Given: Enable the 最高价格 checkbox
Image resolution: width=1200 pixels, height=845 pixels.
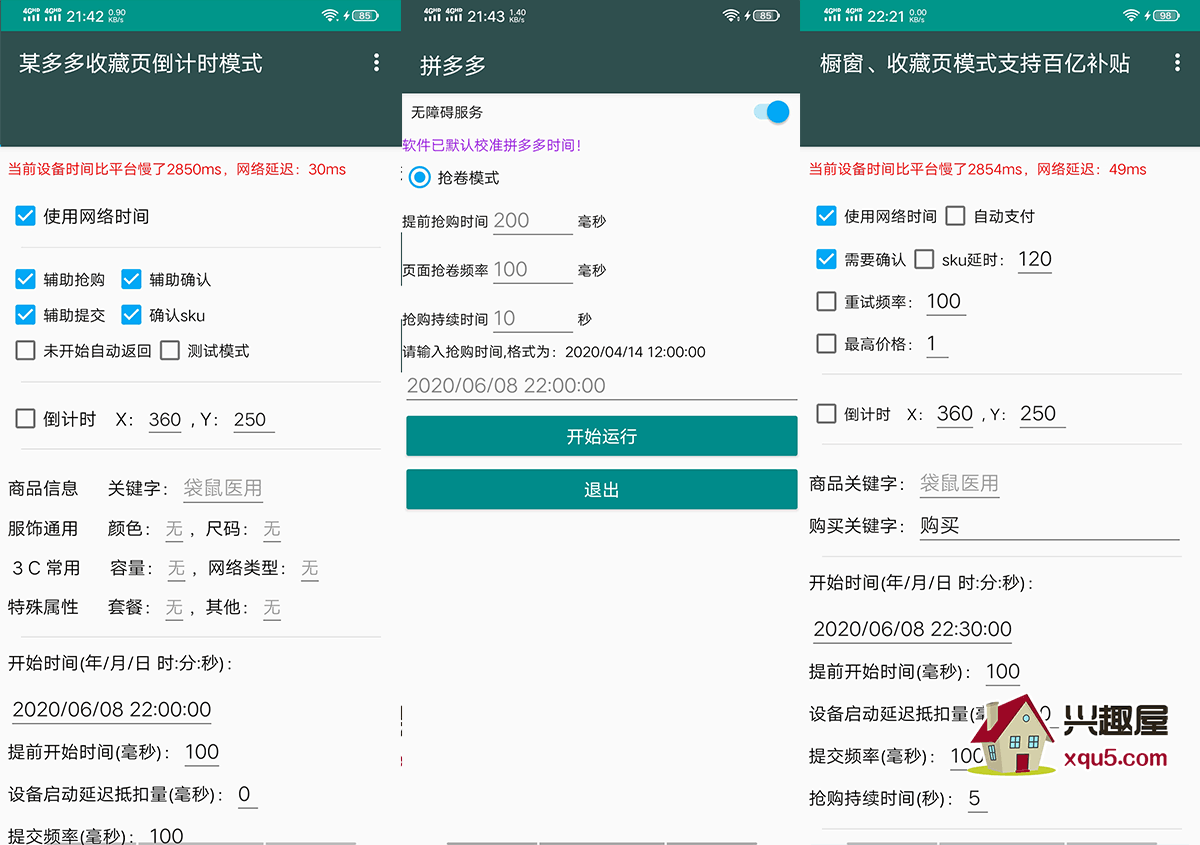Looking at the screenshot, I should click(826, 344).
